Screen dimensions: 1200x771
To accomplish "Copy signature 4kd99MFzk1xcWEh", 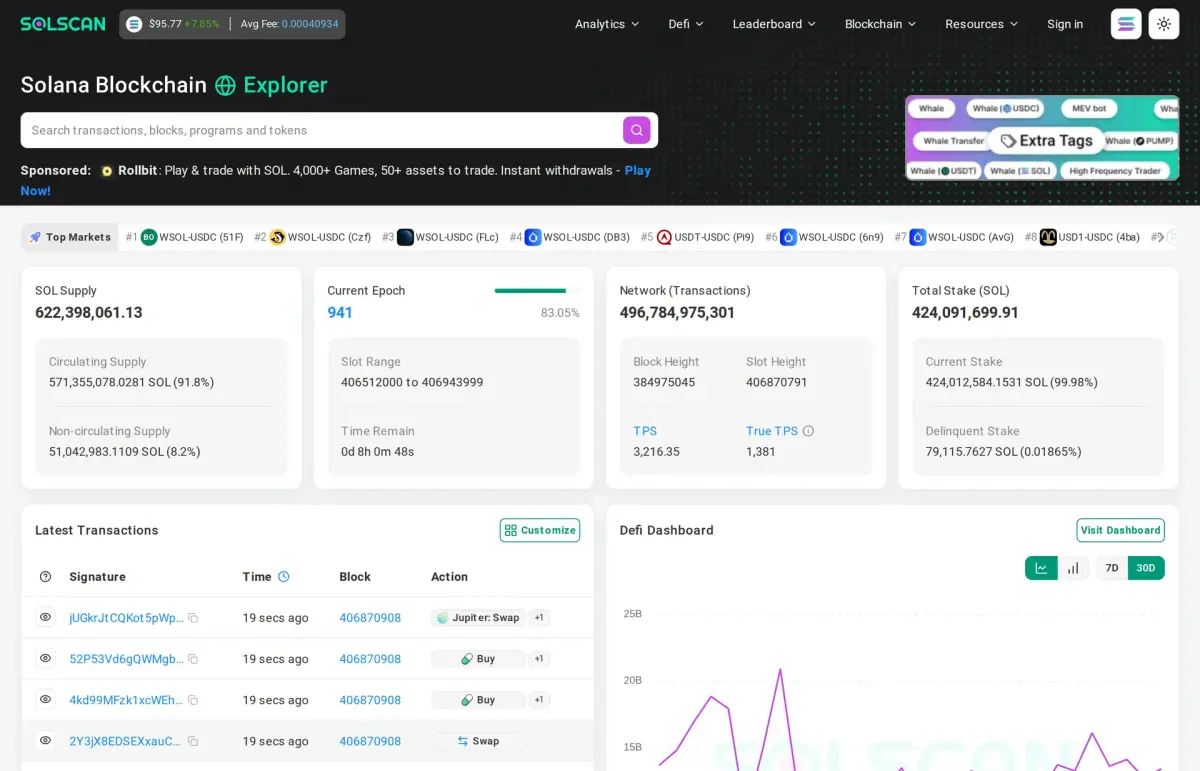I will click(x=193, y=700).
